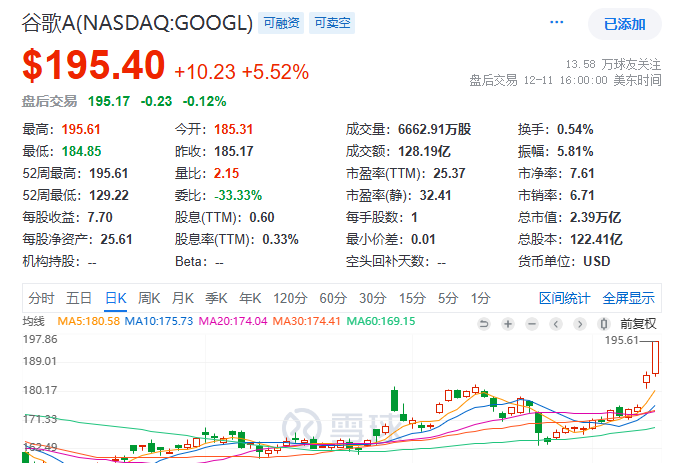The width and height of the screenshot is (678, 463).
Task: Toggle candlestick style icon
Action: pyautogui.click(x=604, y=324)
